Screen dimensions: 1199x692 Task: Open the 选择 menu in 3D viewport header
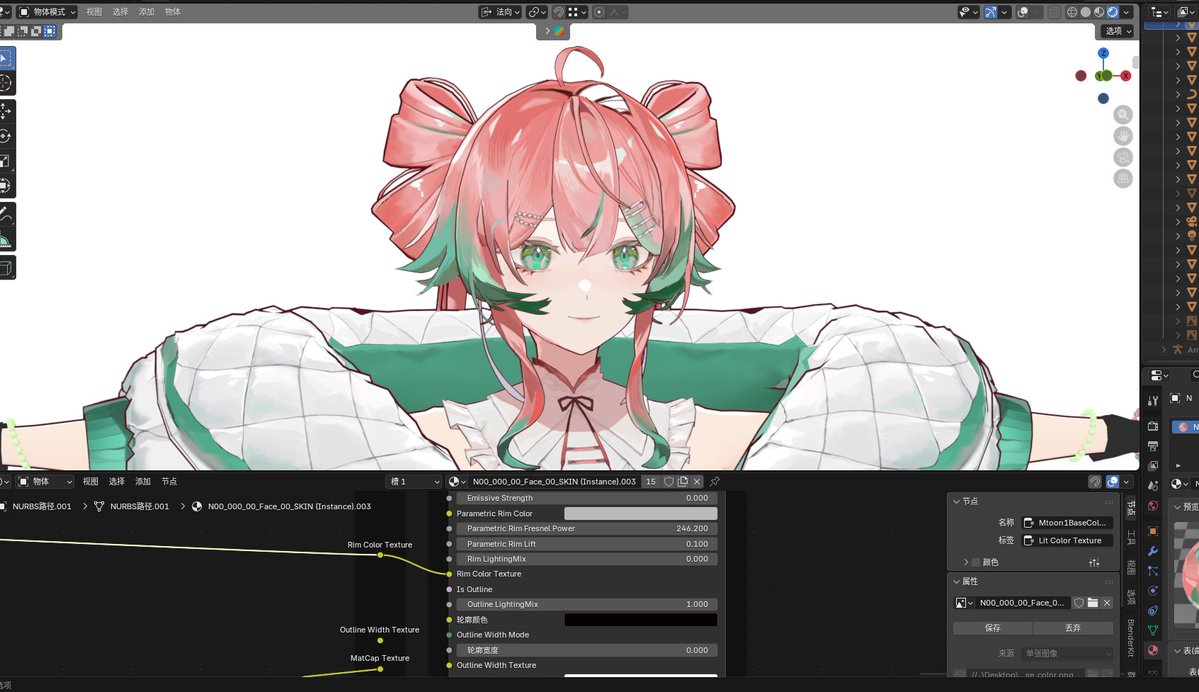pos(120,11)
